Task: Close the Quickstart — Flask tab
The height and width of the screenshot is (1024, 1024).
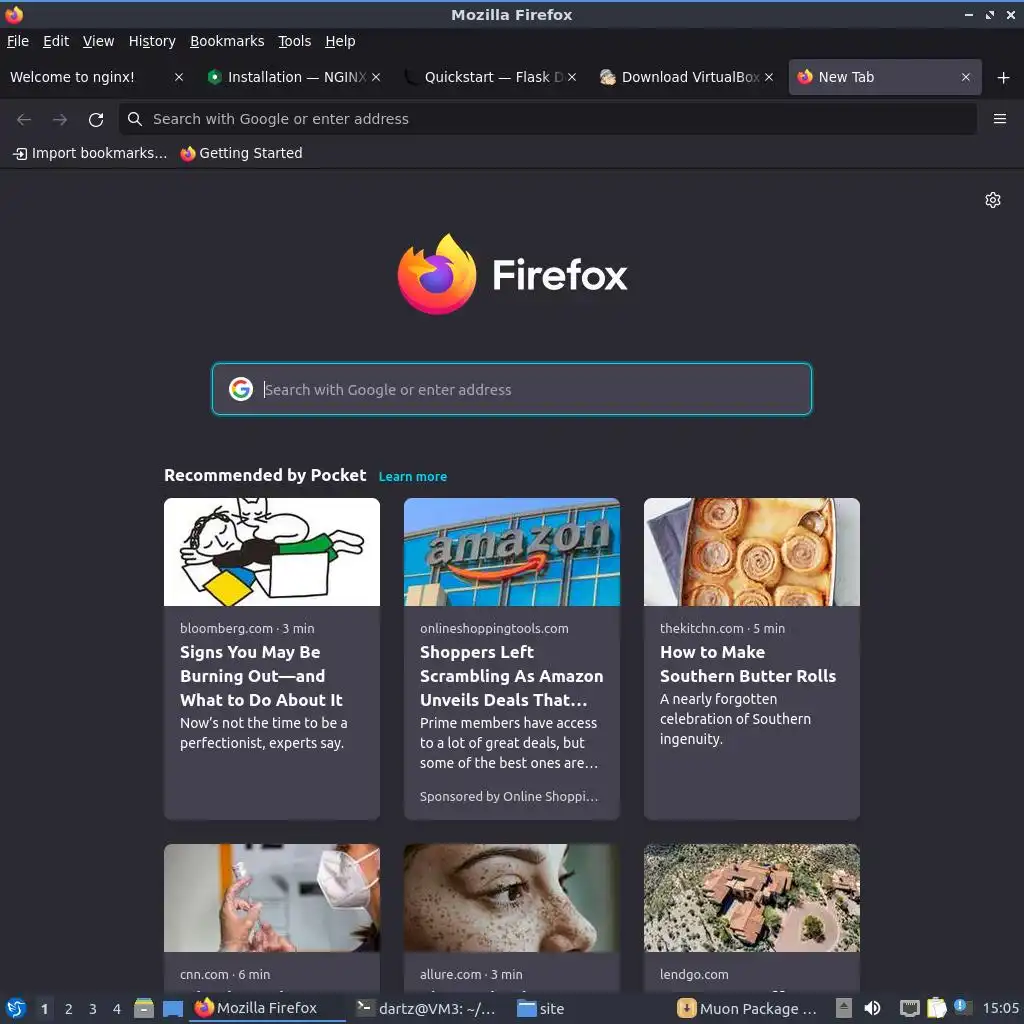Action: 571,77
